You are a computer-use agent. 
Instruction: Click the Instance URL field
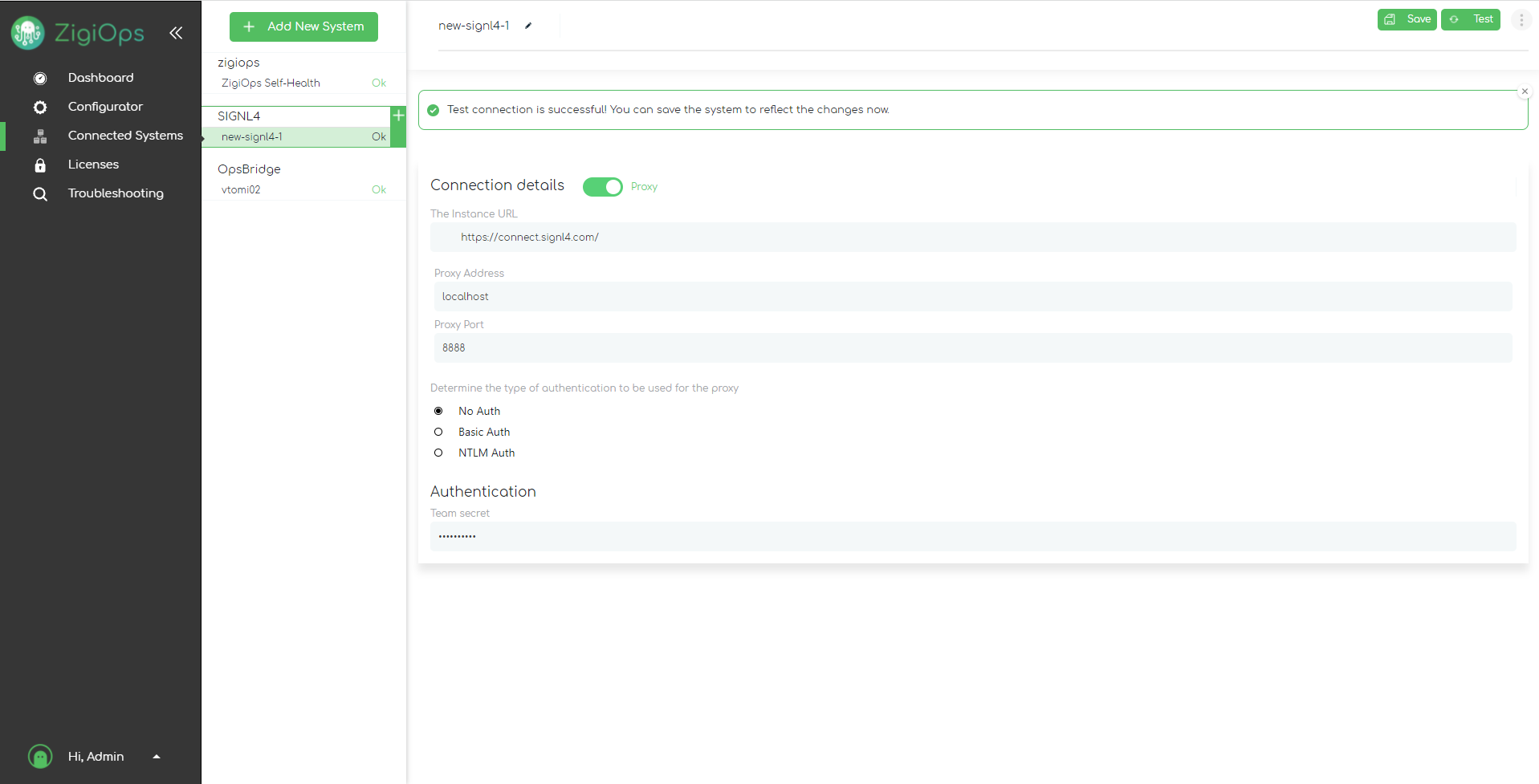(x=973, y=238)
